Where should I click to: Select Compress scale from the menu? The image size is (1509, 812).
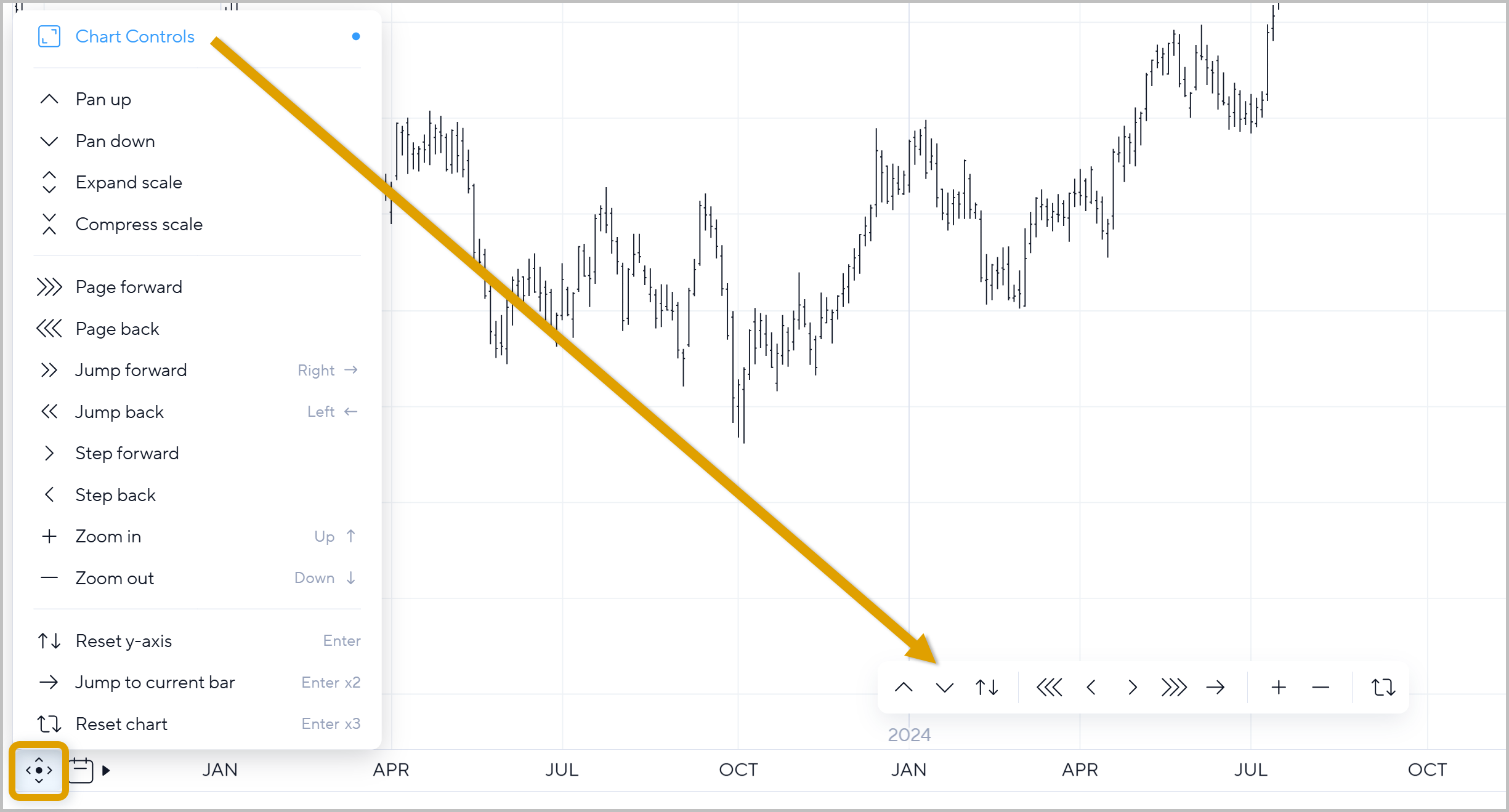point(139,224)
